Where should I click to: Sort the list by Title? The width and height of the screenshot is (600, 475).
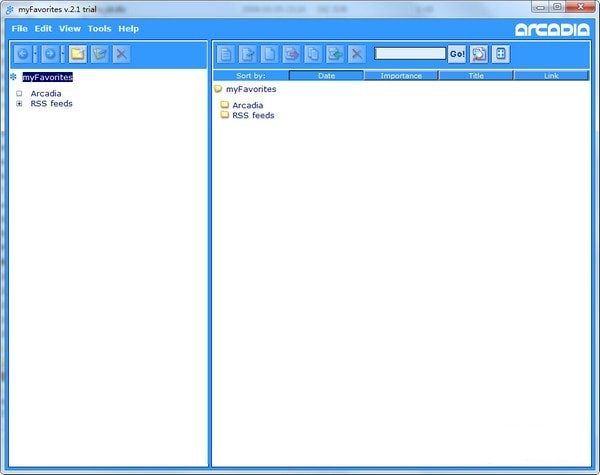[x=476, y=75]
